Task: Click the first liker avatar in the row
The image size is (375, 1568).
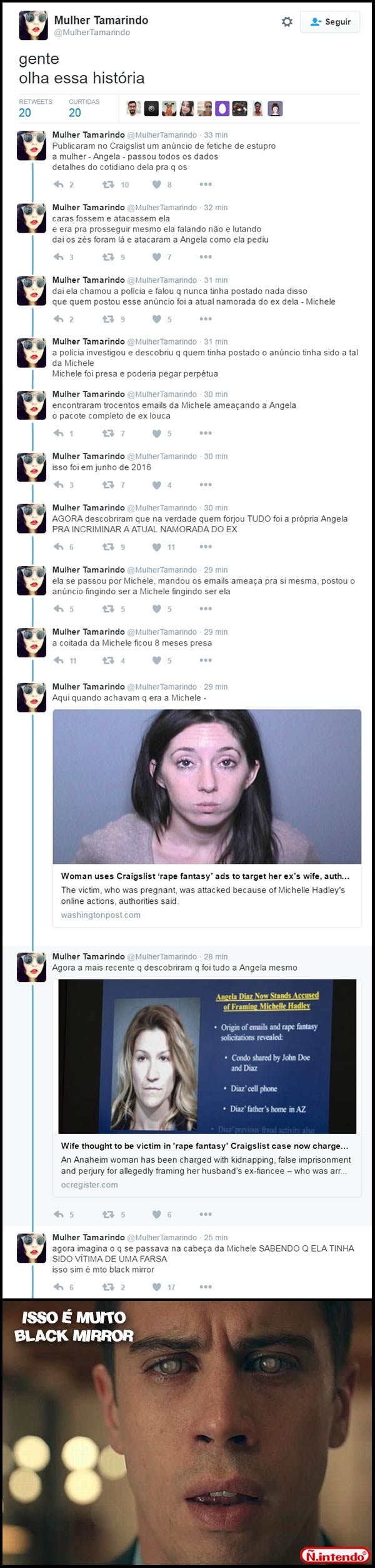Action: 134,109
